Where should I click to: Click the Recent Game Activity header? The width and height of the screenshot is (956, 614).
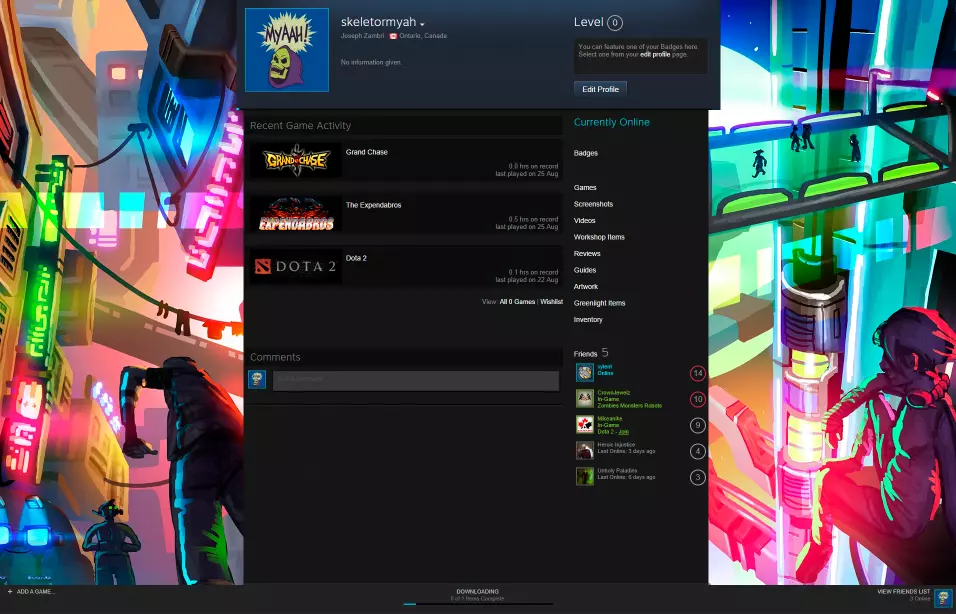301,126
